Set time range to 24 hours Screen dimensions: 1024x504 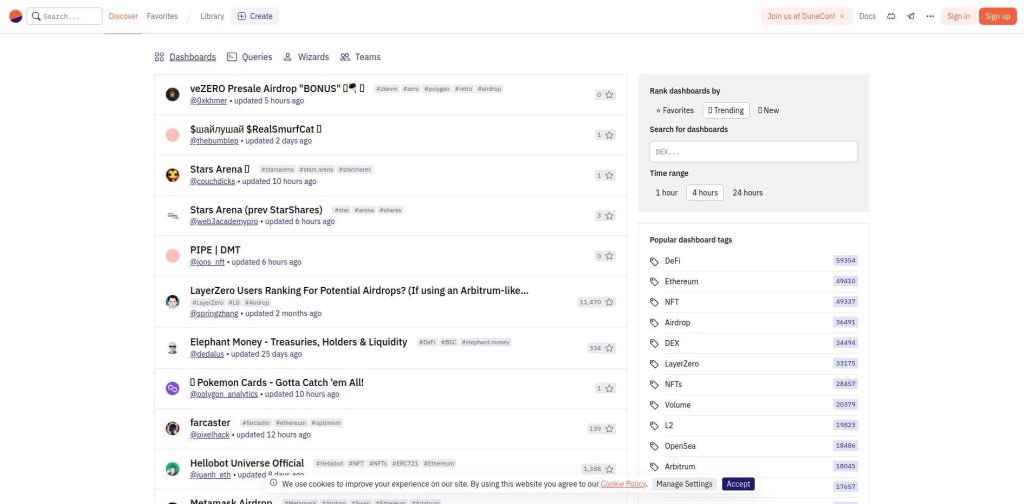point(748,193)
